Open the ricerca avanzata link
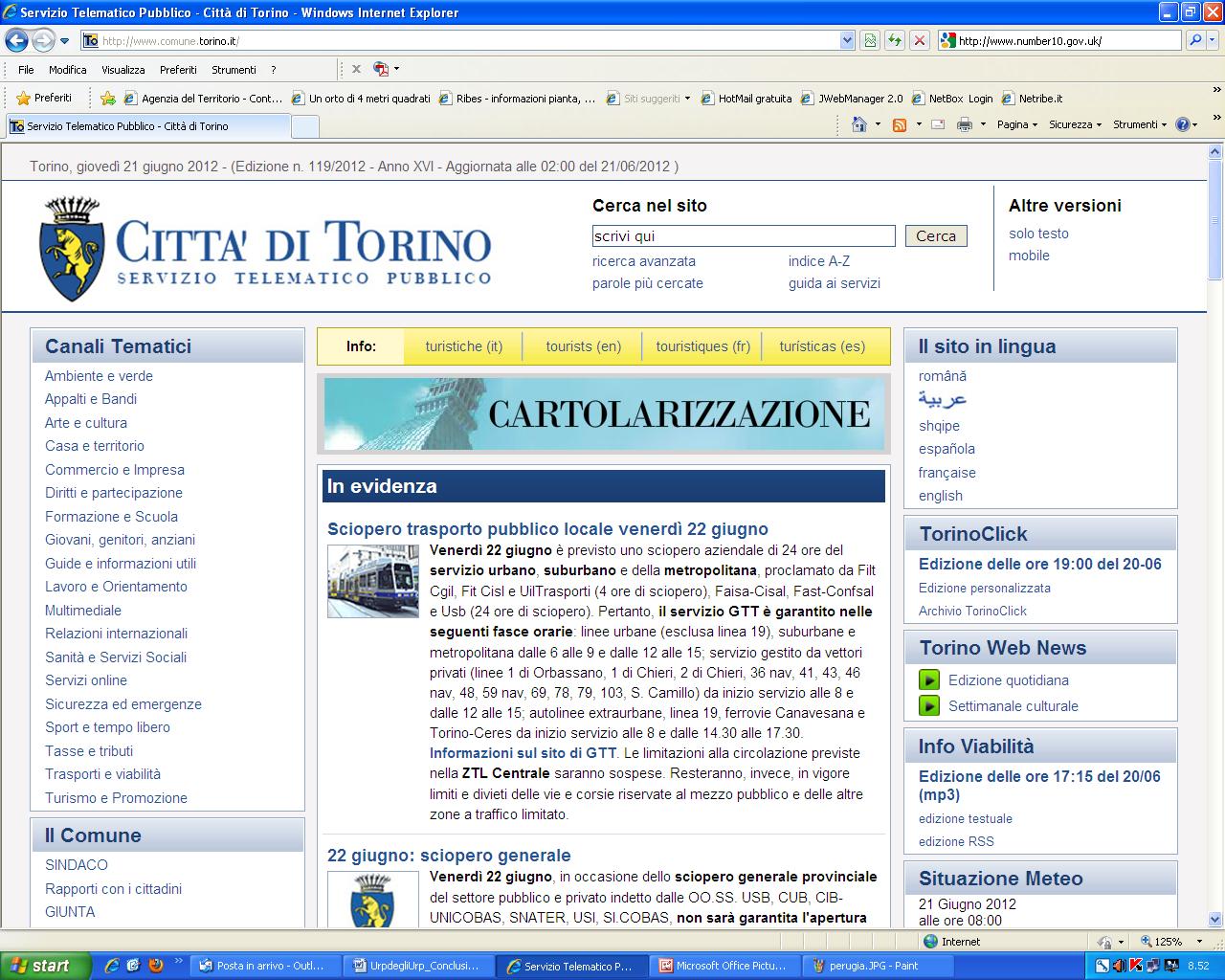The image size is (1225, 980). pyautogui.click(x=644, y=261)
